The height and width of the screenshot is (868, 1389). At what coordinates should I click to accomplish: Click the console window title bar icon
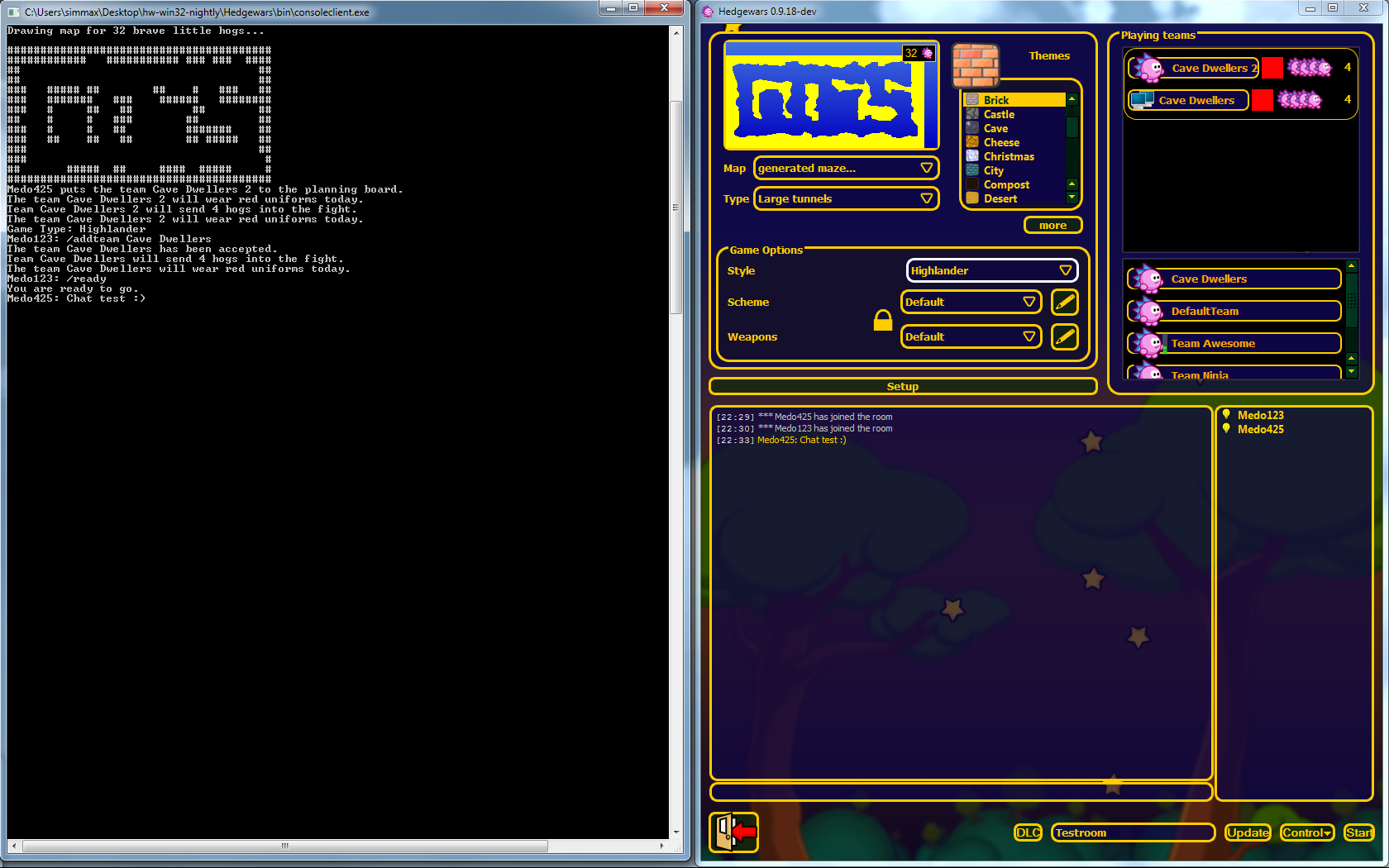[x=13, y=12]
